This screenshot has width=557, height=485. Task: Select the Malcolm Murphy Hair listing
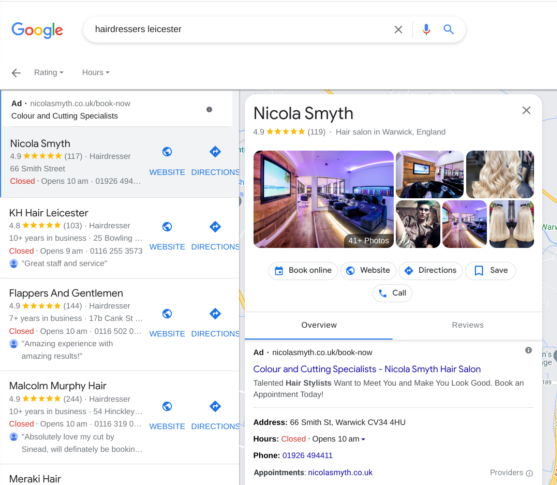tap(58, 386)
